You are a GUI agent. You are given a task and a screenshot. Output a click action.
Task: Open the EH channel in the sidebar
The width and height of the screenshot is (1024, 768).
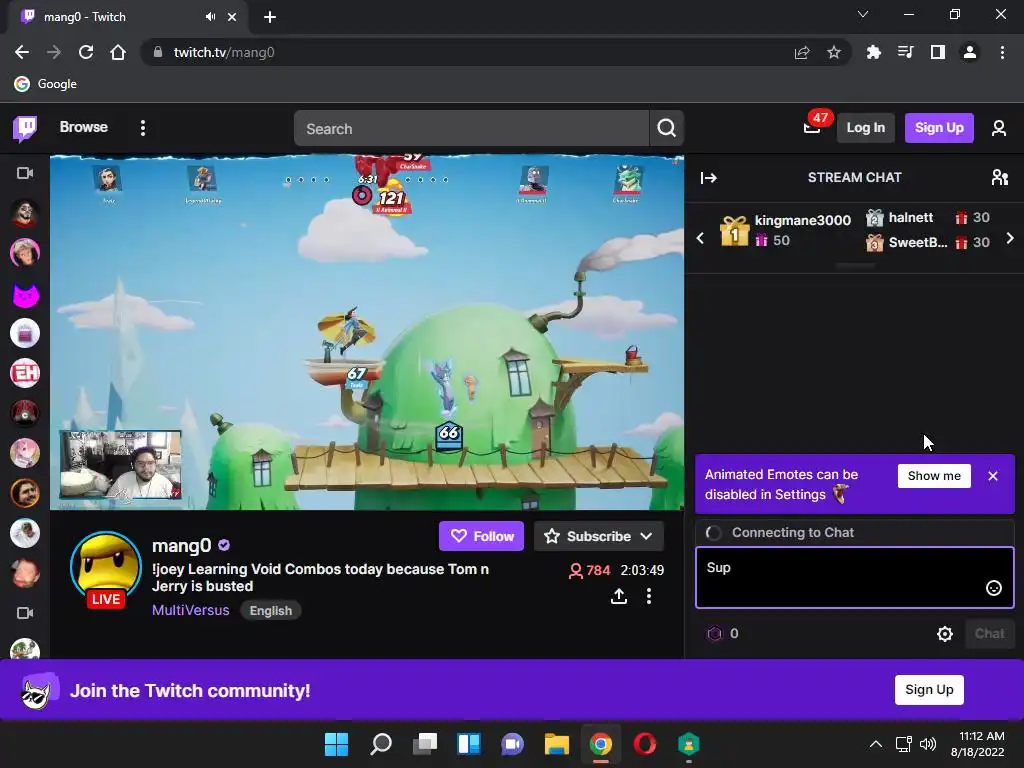[x=25, y=373]
